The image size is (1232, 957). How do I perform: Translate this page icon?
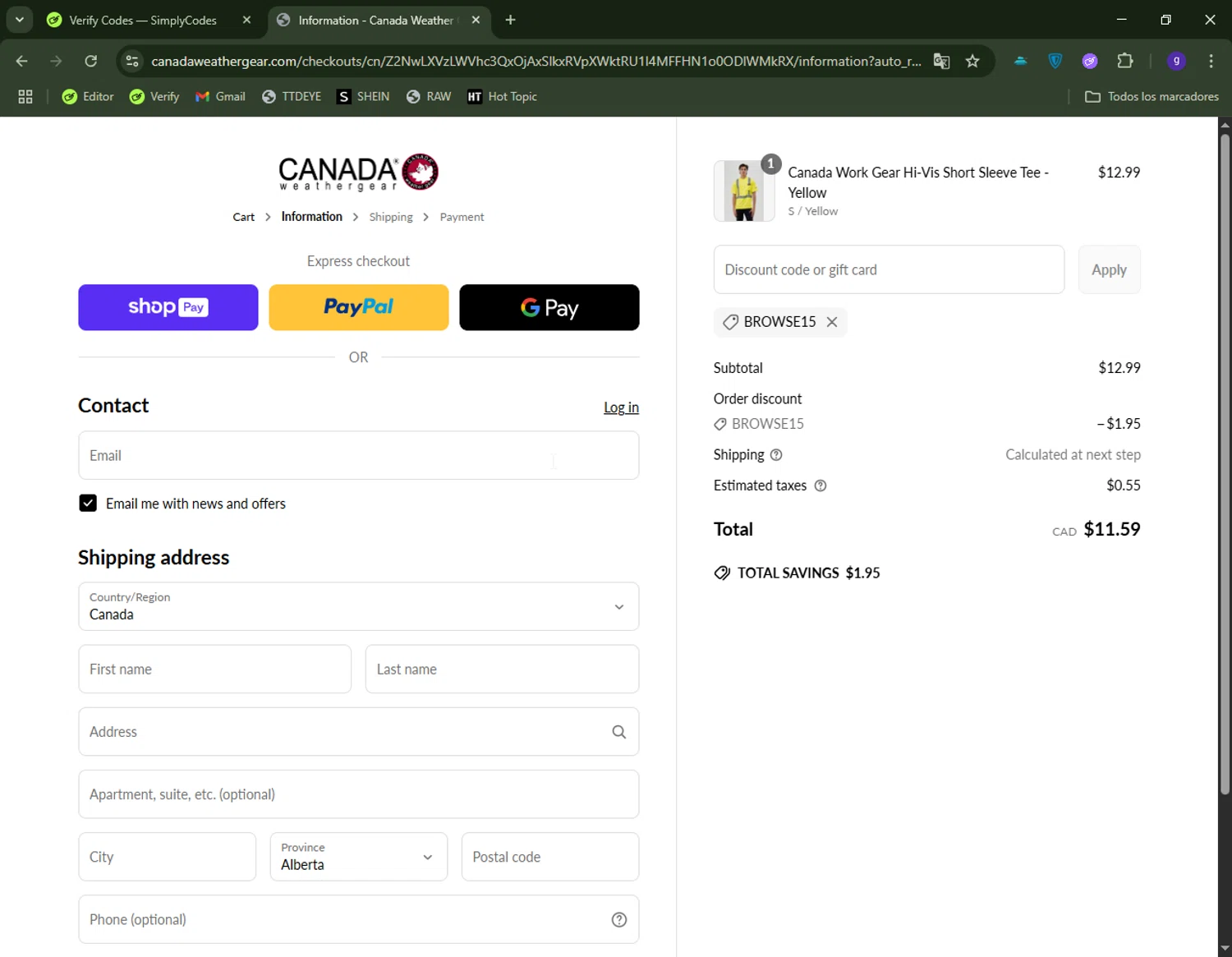point(941,61)
